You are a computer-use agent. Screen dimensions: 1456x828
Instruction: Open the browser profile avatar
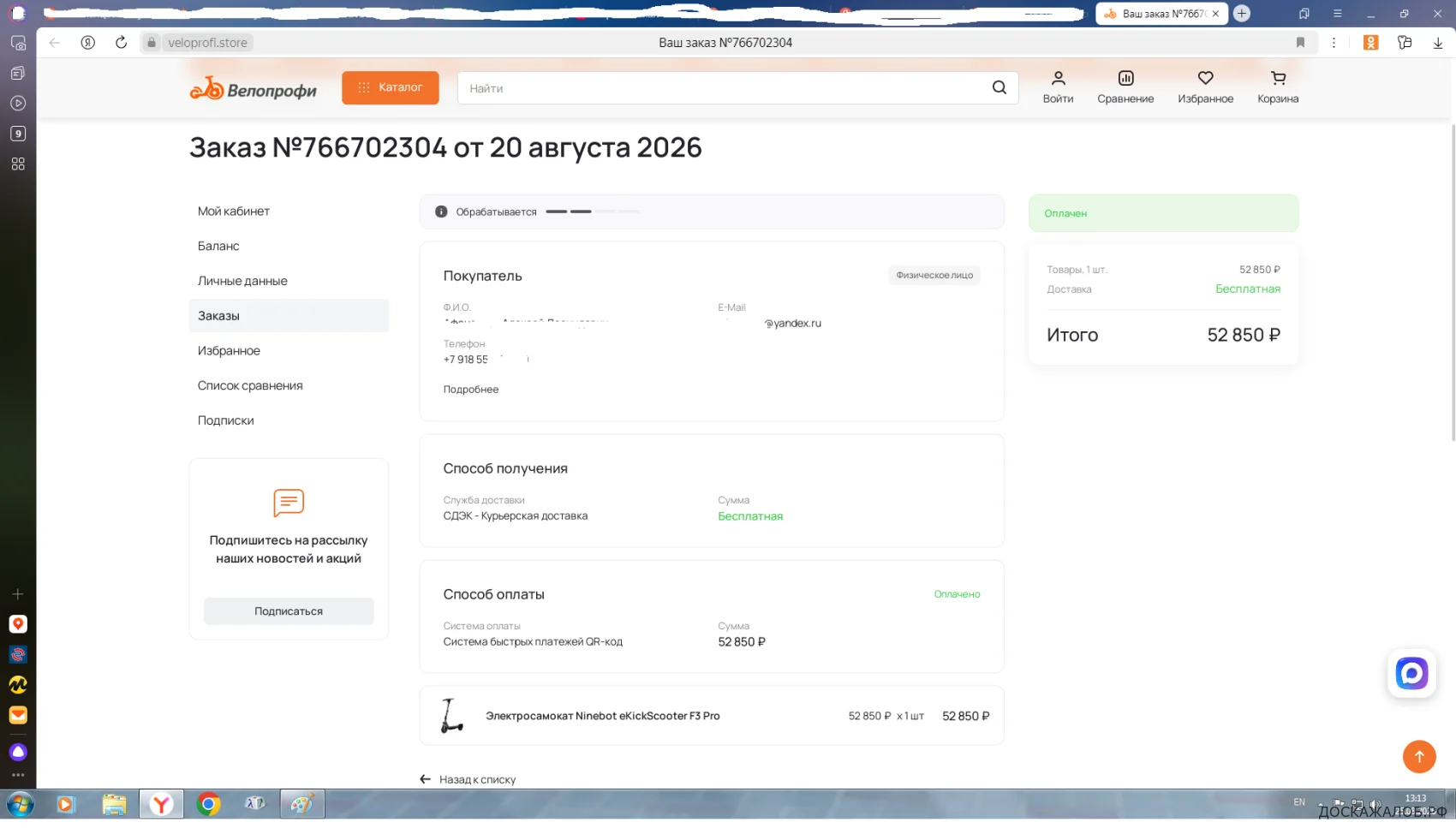(18, 13)
